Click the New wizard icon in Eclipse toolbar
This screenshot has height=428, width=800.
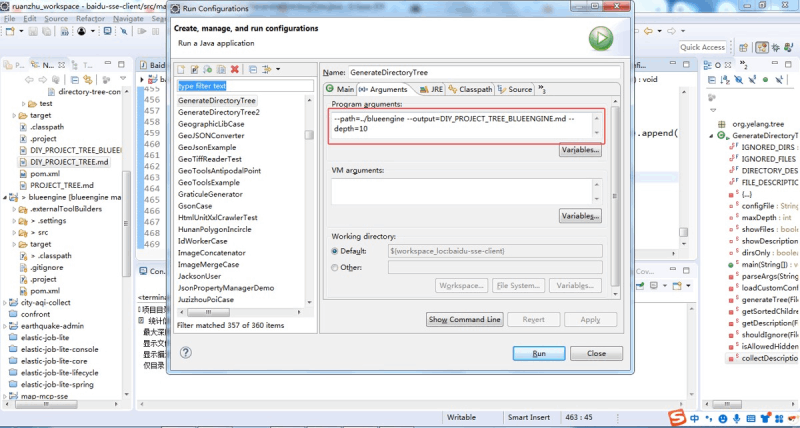tap(10, 31)
